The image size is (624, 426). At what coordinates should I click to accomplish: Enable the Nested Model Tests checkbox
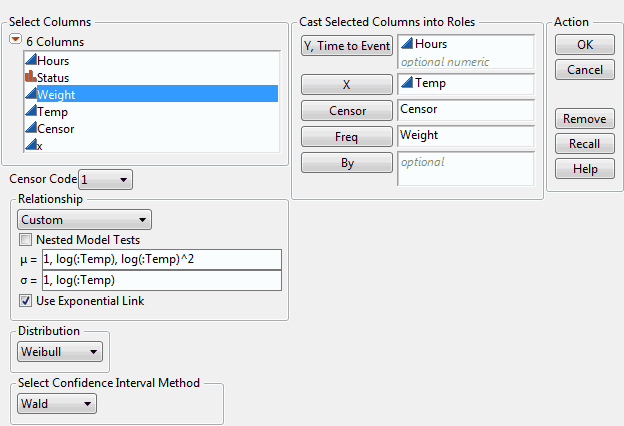coord(26,240)
